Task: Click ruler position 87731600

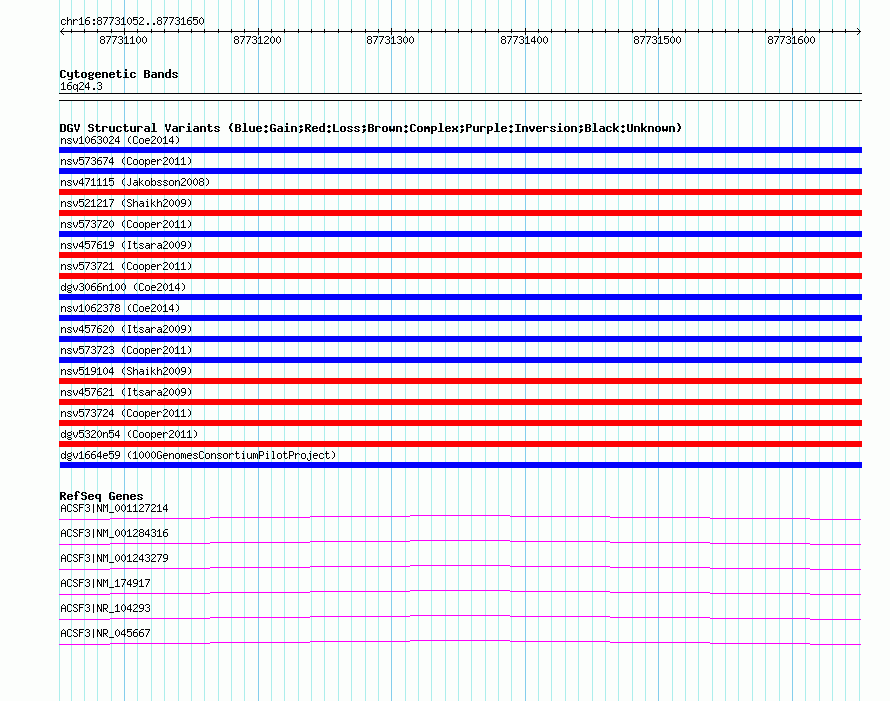Action: coord(791,40)
